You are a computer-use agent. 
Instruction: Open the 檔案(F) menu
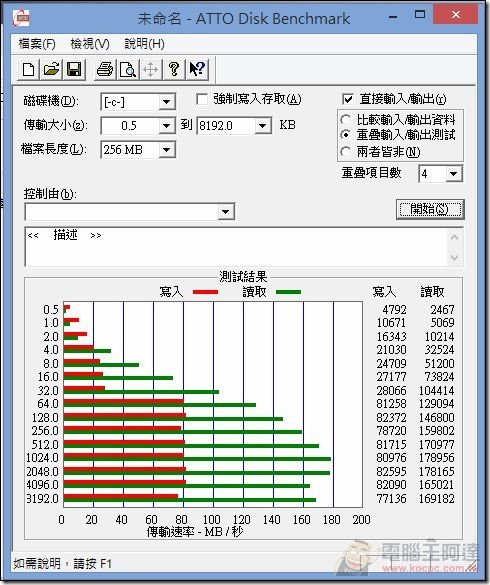(x=37, y=44)
